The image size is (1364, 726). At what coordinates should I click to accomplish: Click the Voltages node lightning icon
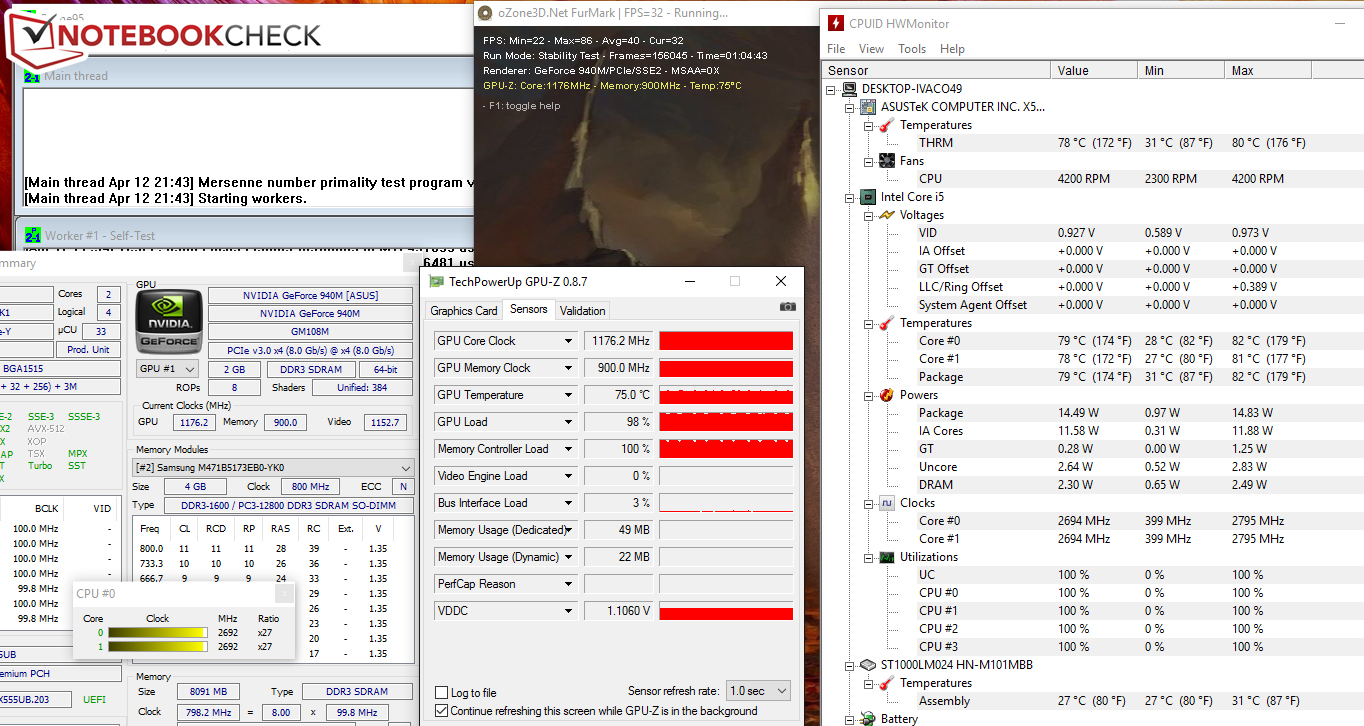[886, 215]
